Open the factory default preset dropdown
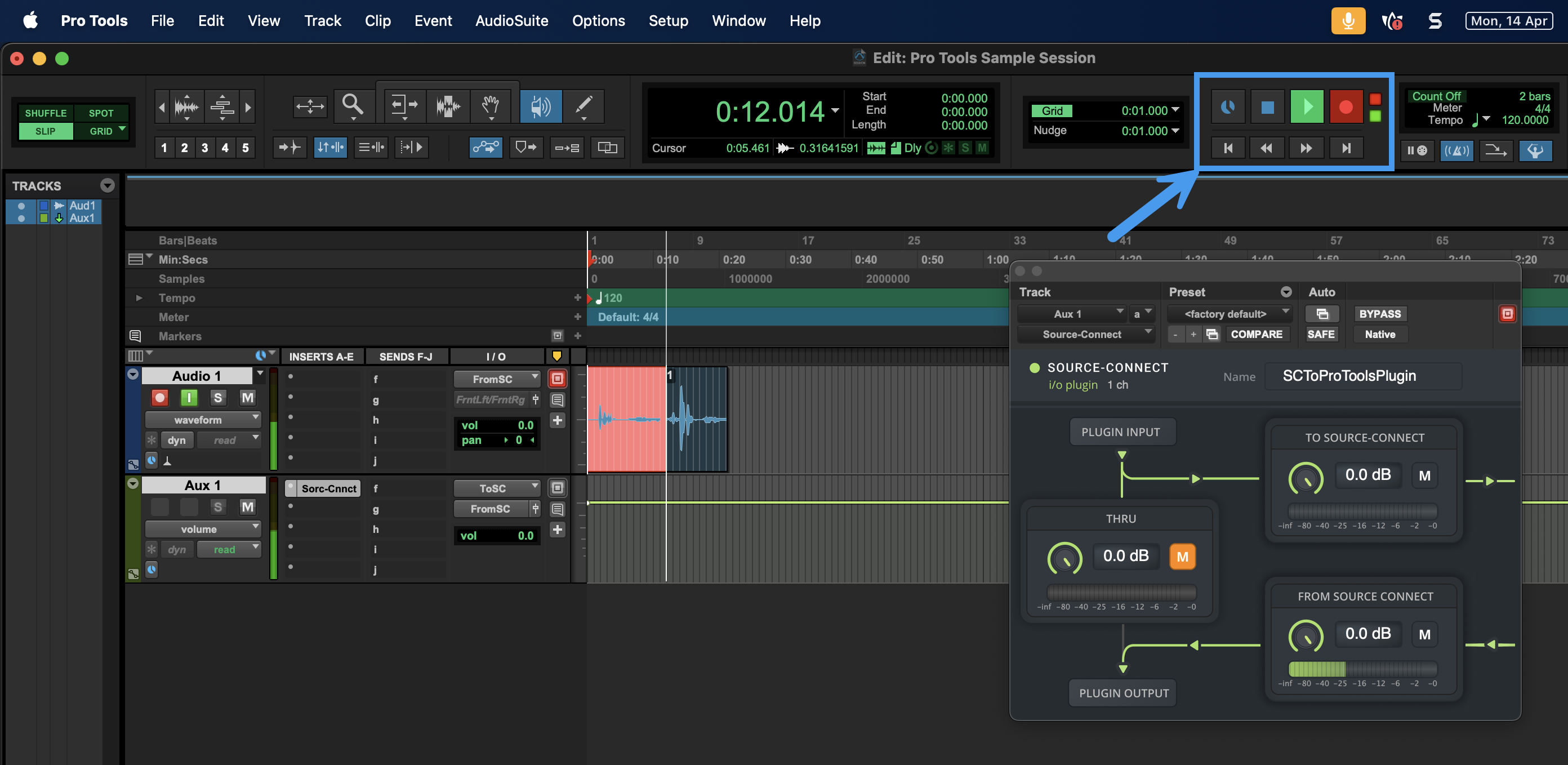 [x=1229, y=314]
